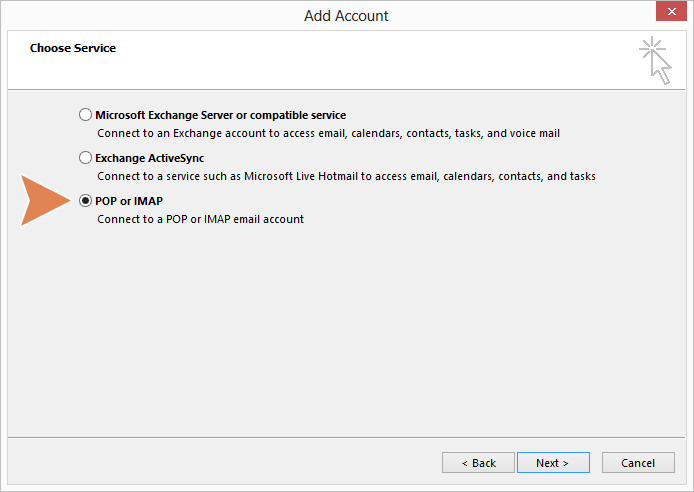Click the "Exchange ActiveSync" label text

(x=150, y=158)
